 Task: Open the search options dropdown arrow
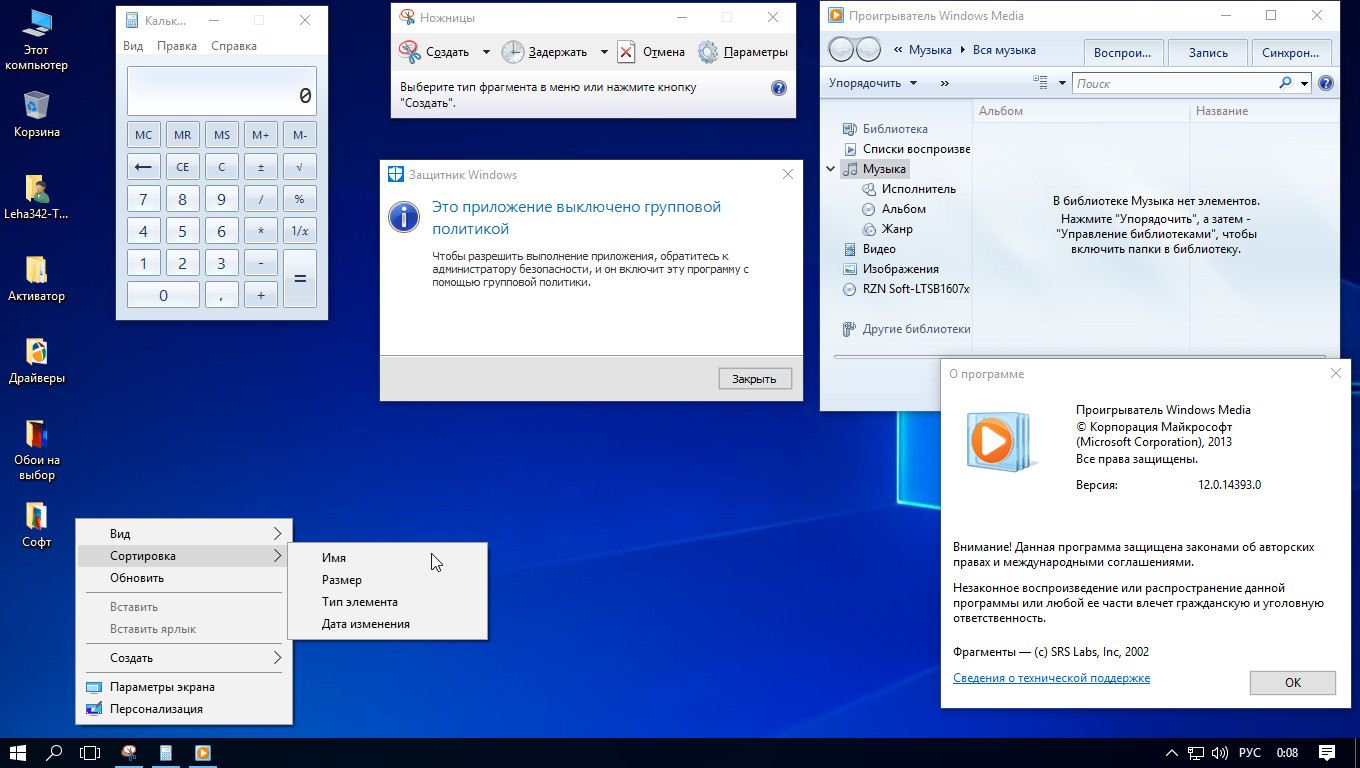coord(1305,83)
